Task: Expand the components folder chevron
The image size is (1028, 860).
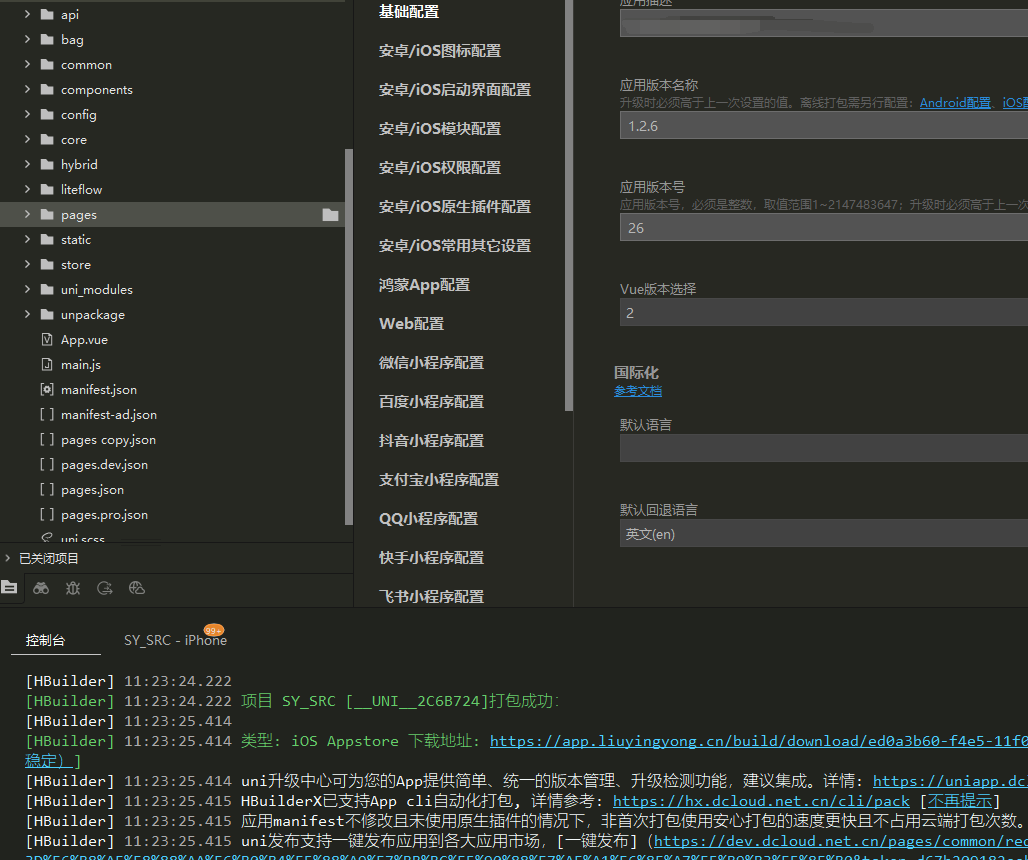Action: click(27, 90)
